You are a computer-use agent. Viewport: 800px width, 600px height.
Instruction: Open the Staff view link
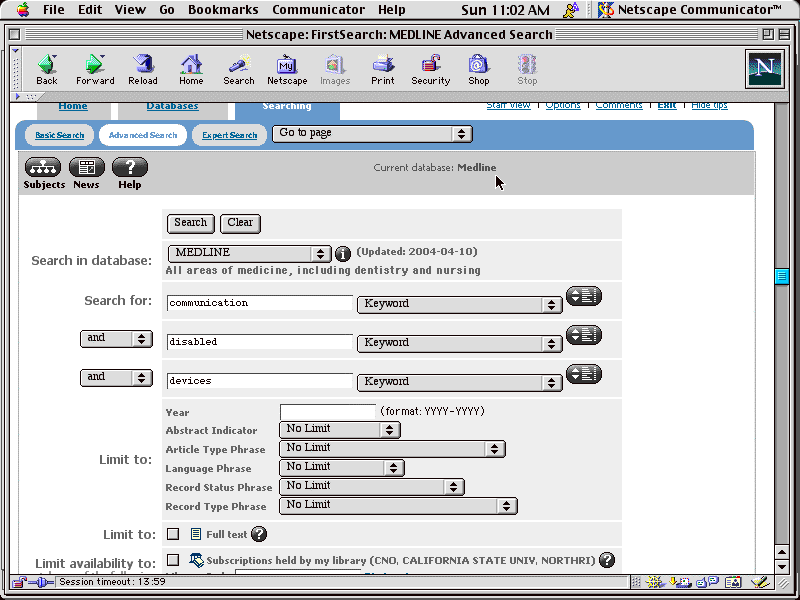[508, 105]
